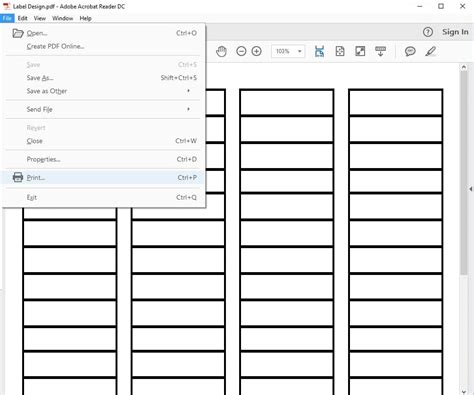The height and width of the screenshot is (395, 474).
Task: Enter full screen mode icon
Action: (x=360, y=51)
